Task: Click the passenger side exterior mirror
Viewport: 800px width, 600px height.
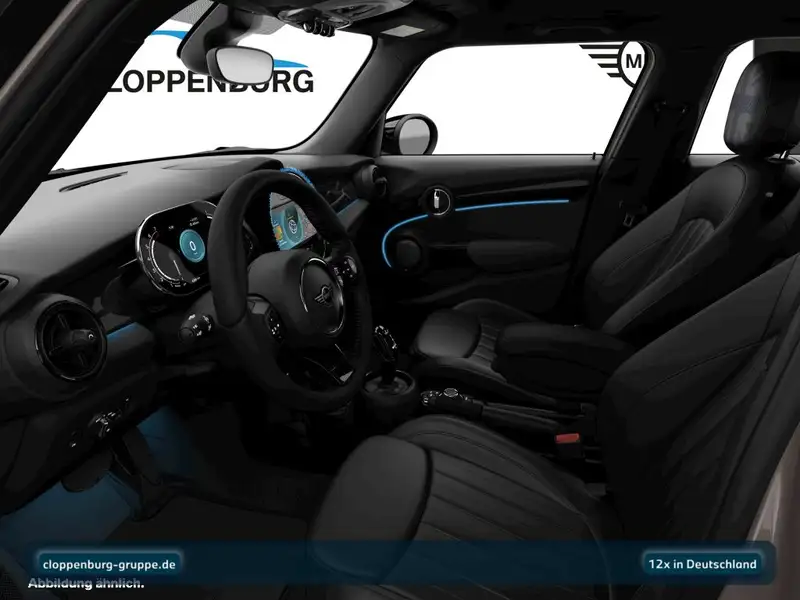Action: [x=411, y=133]
